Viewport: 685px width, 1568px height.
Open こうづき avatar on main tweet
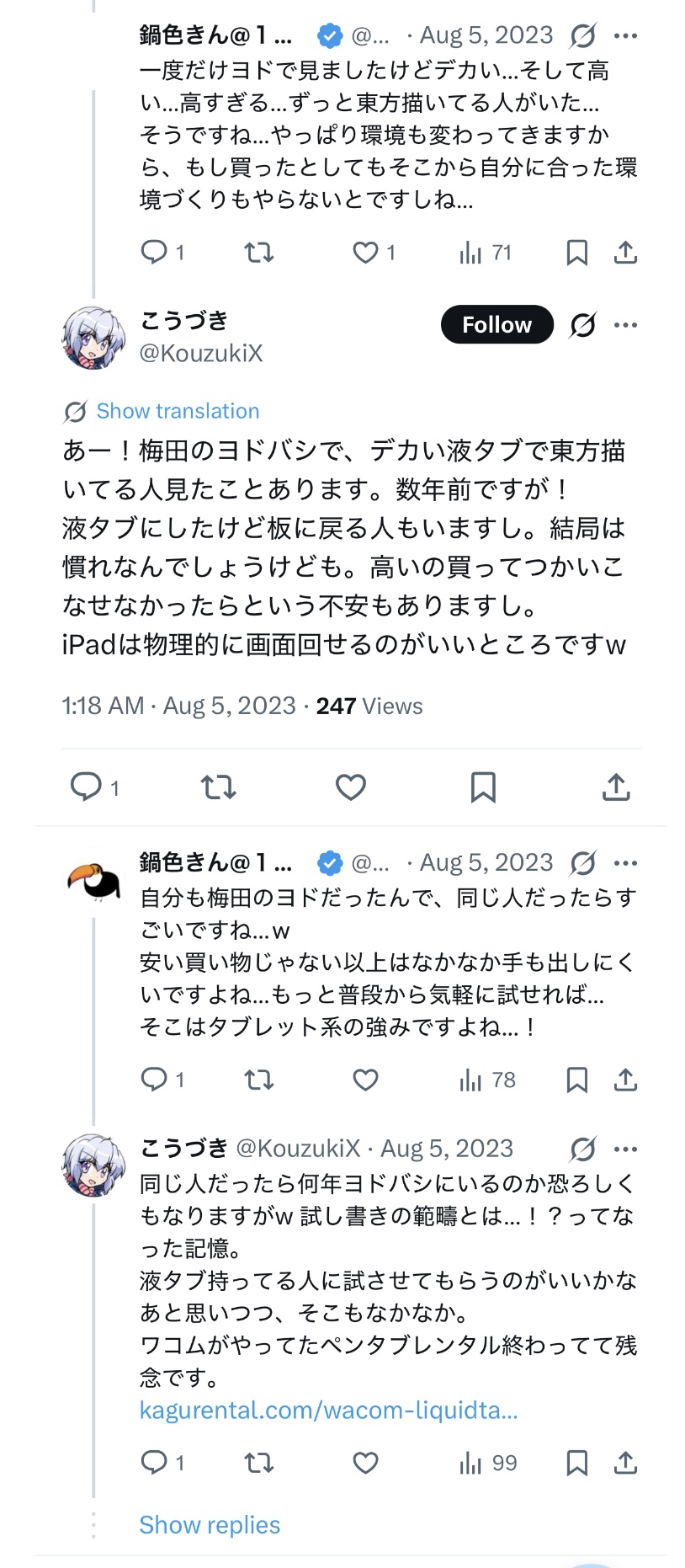tap(93, 338)
